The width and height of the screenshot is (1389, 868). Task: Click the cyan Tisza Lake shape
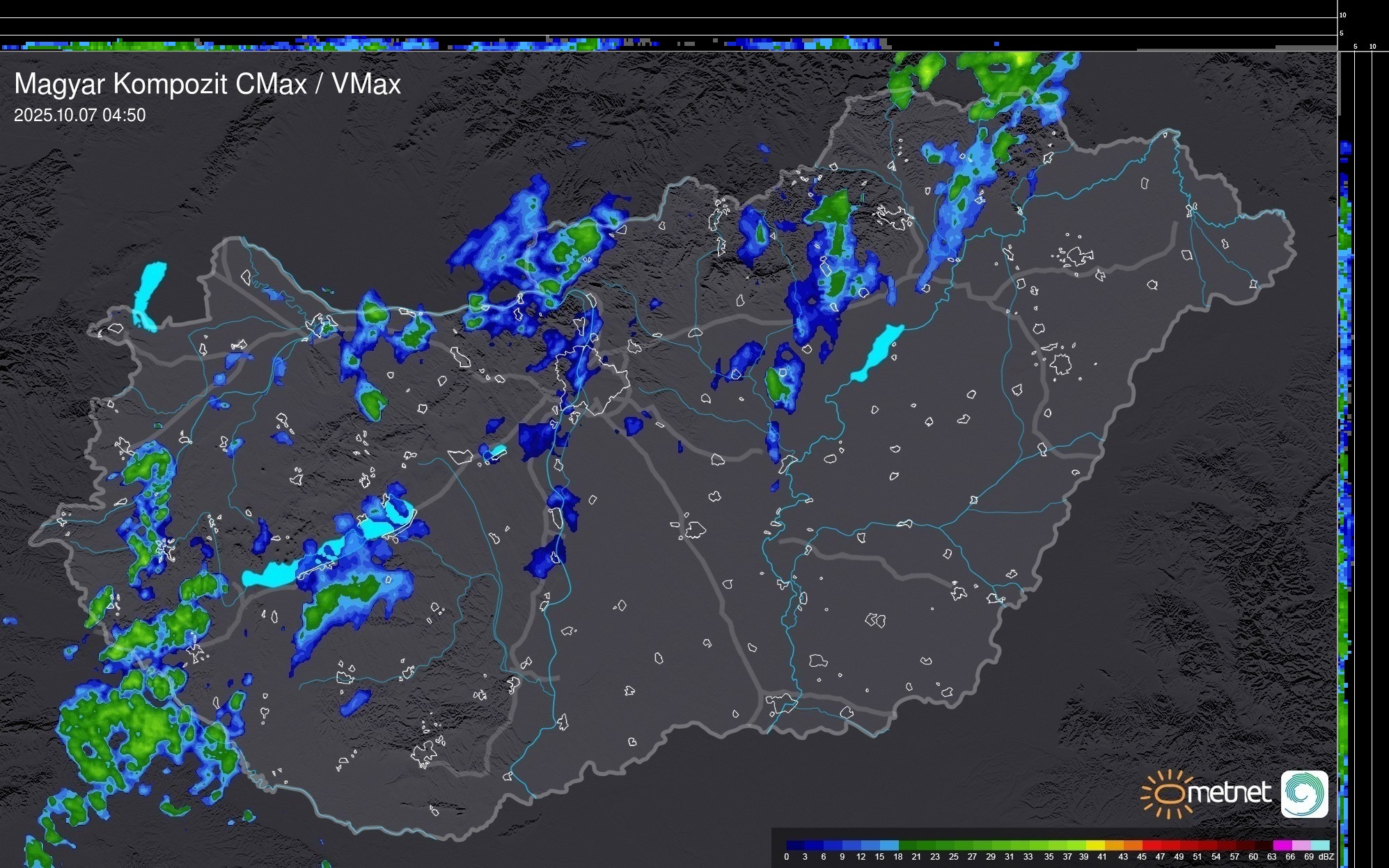[x=878, y=352]
